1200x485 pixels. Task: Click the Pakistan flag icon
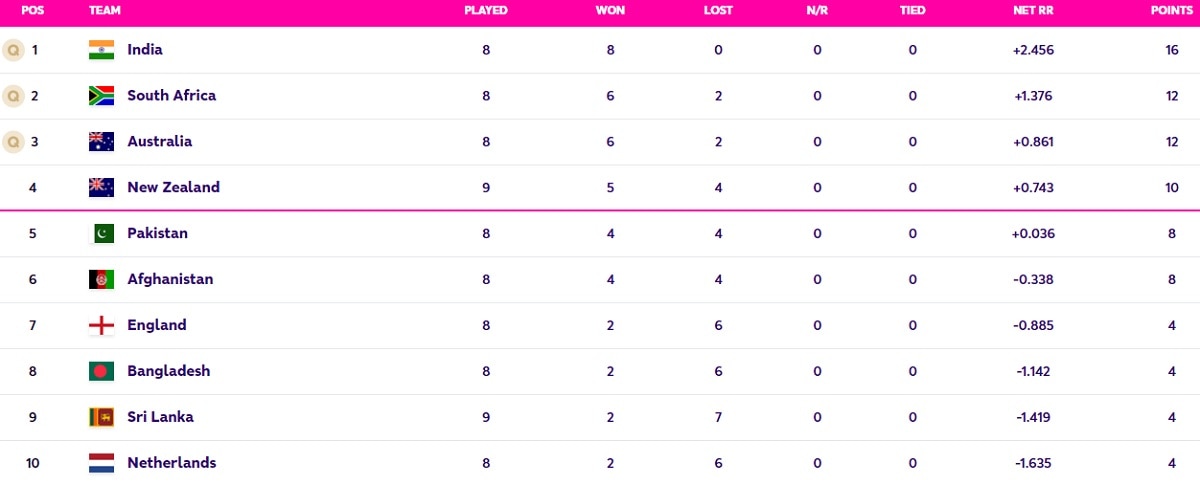(x=101, y=233)
